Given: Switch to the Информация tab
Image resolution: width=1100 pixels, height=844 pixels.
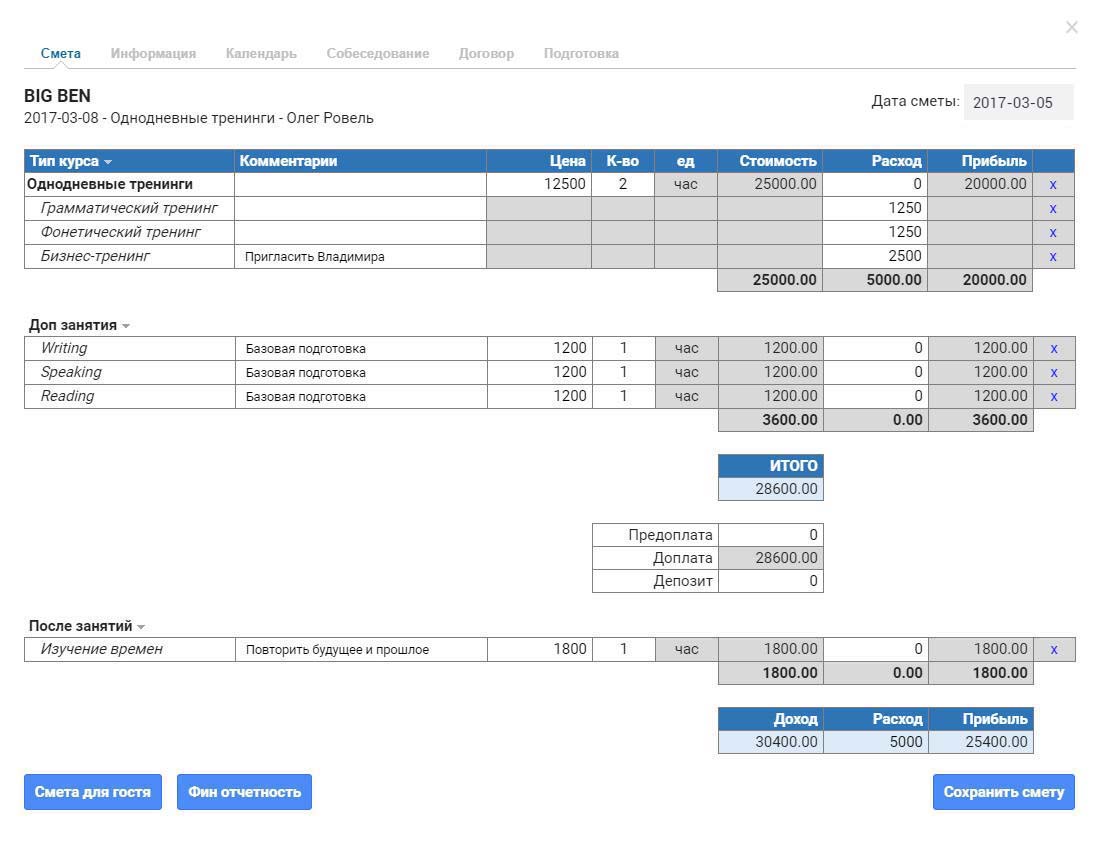Looking at the screenshot, I should [x=153, y=53].
